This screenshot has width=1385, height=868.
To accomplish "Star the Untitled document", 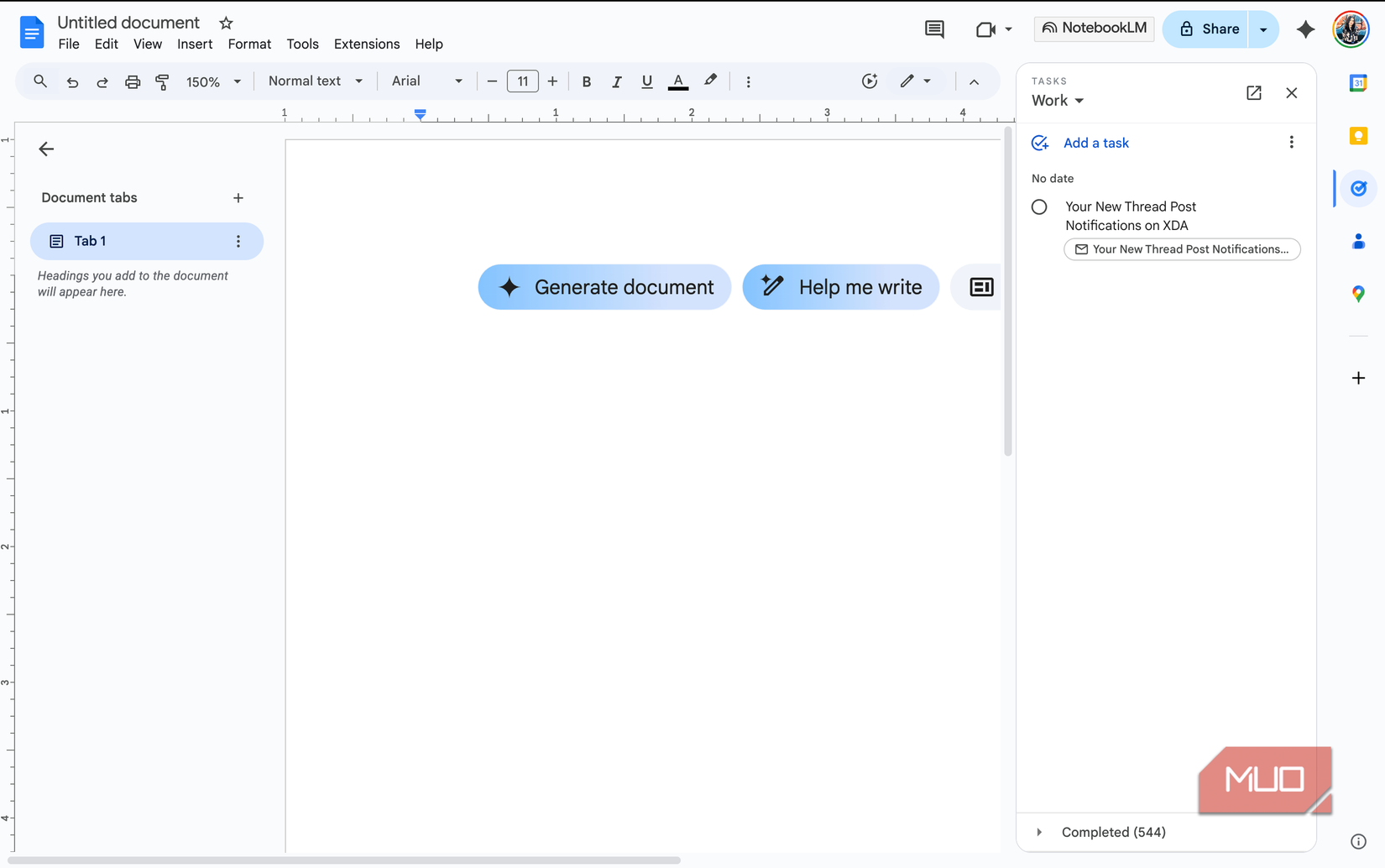I will [226, 24].
